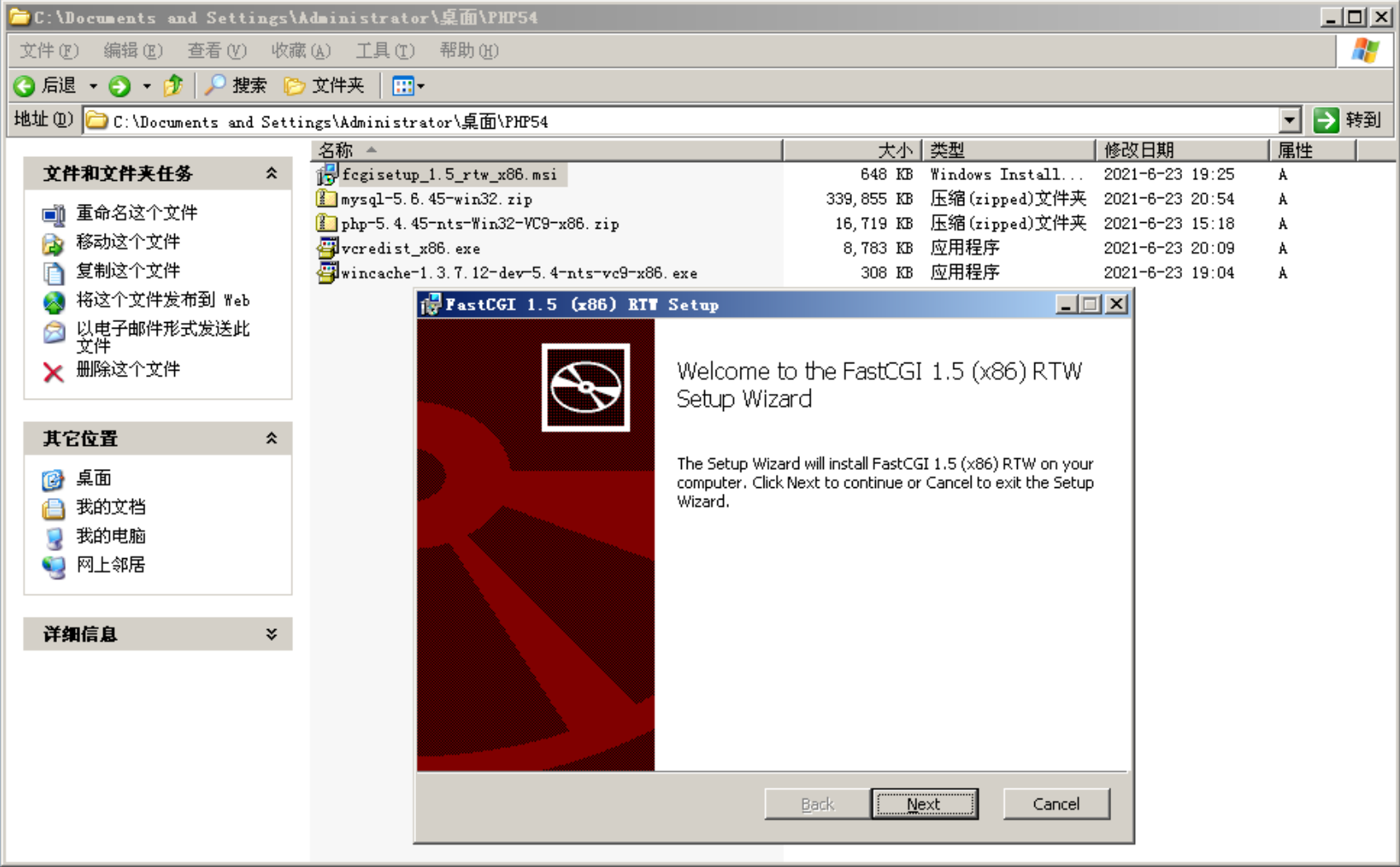The image size is (1400, 867).
Task: Click the Rename this file (重命名这个文件) link
Action: (137, 213)
